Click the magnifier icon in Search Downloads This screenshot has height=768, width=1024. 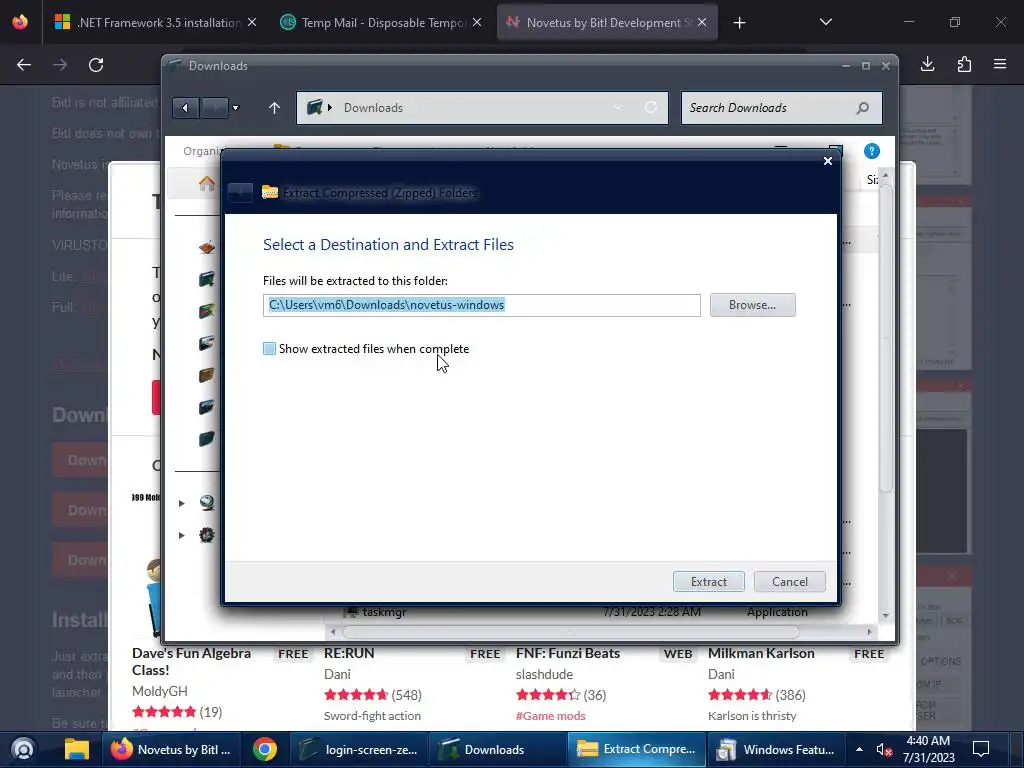pyautogui.click(x=863, y=108)
